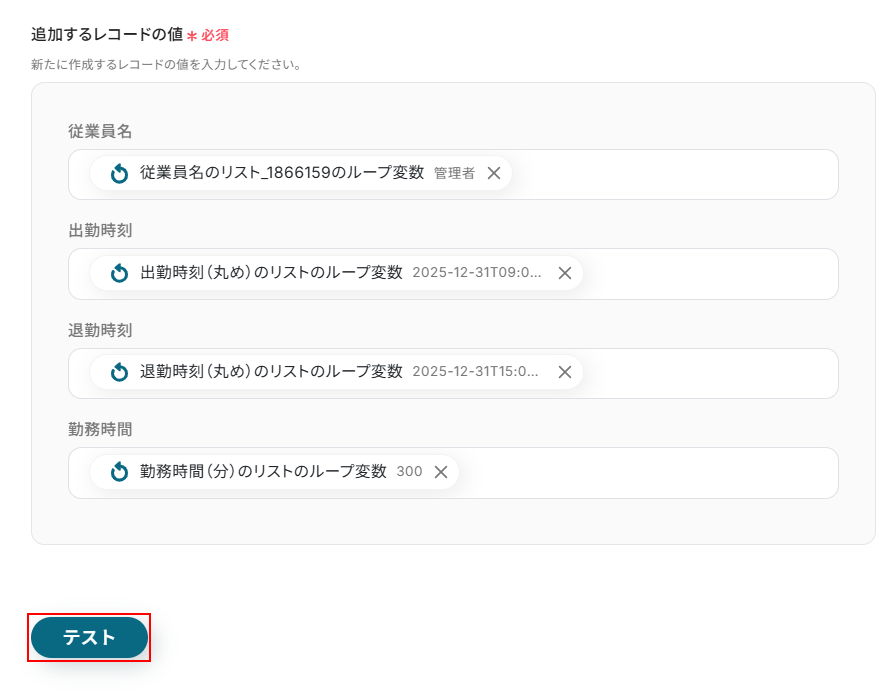
Task: Select the 従業員名のリスト_1866159のループ変数 chip text
Action: click(x=282, y=172)
